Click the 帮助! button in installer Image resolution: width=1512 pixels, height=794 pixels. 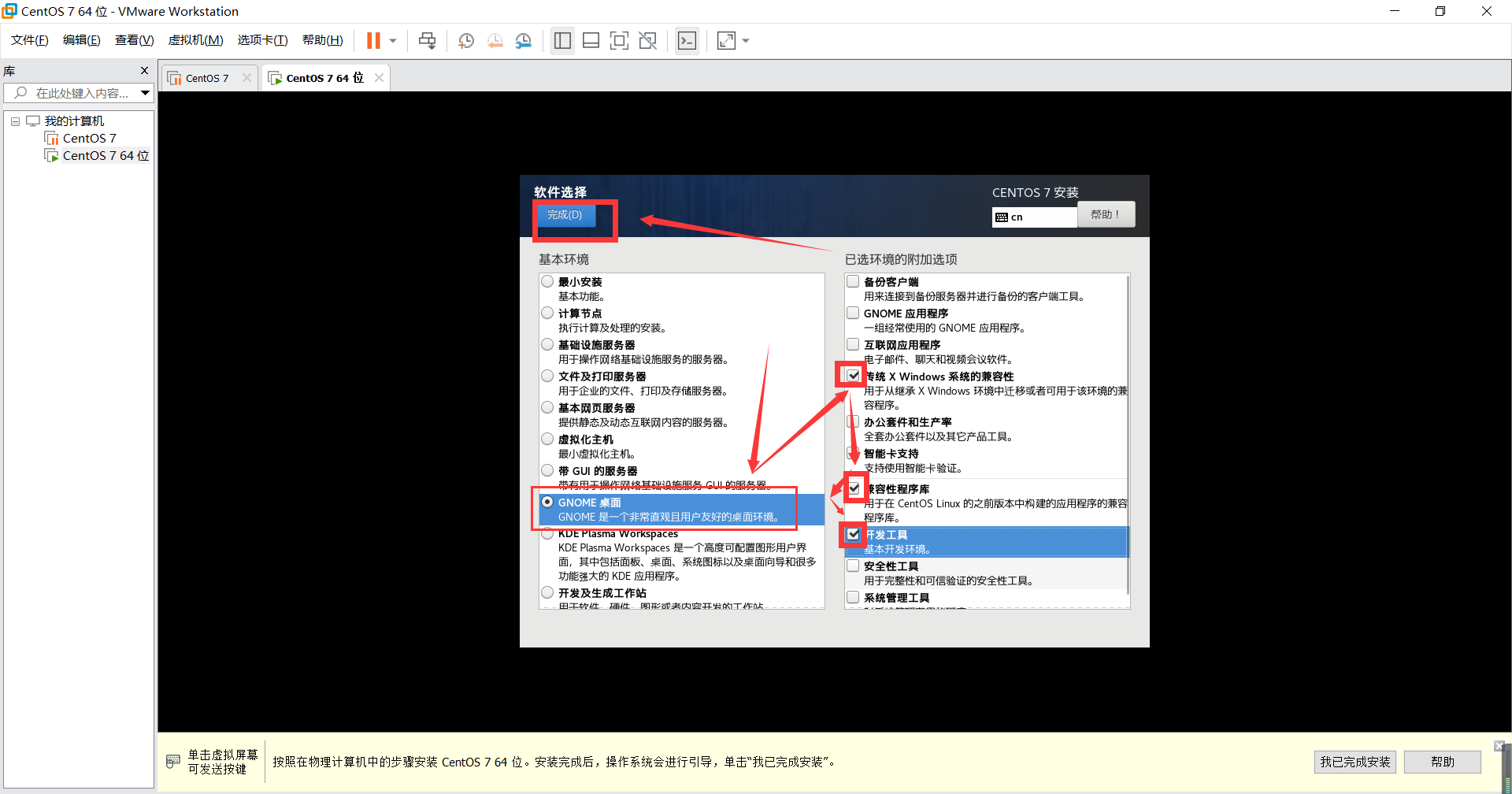[x=1106, y=214]
